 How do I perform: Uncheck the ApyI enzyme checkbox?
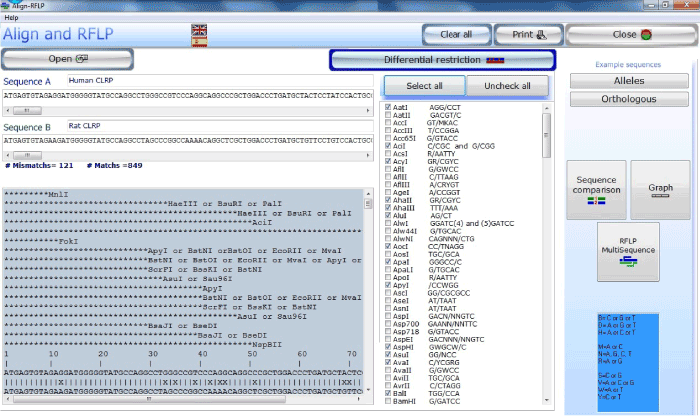tap(388, 285)
